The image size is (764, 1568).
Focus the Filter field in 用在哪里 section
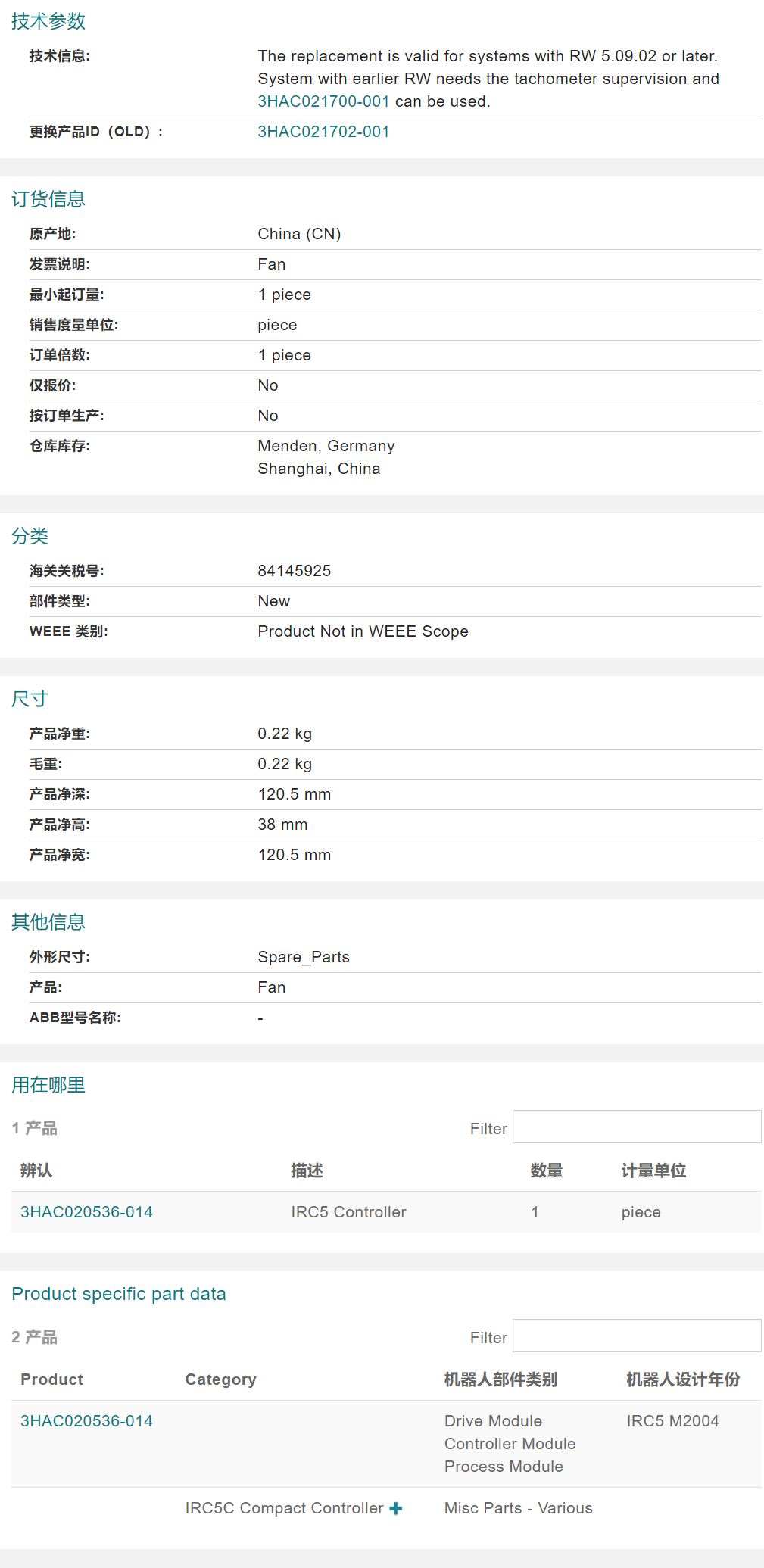[636, 1127]
